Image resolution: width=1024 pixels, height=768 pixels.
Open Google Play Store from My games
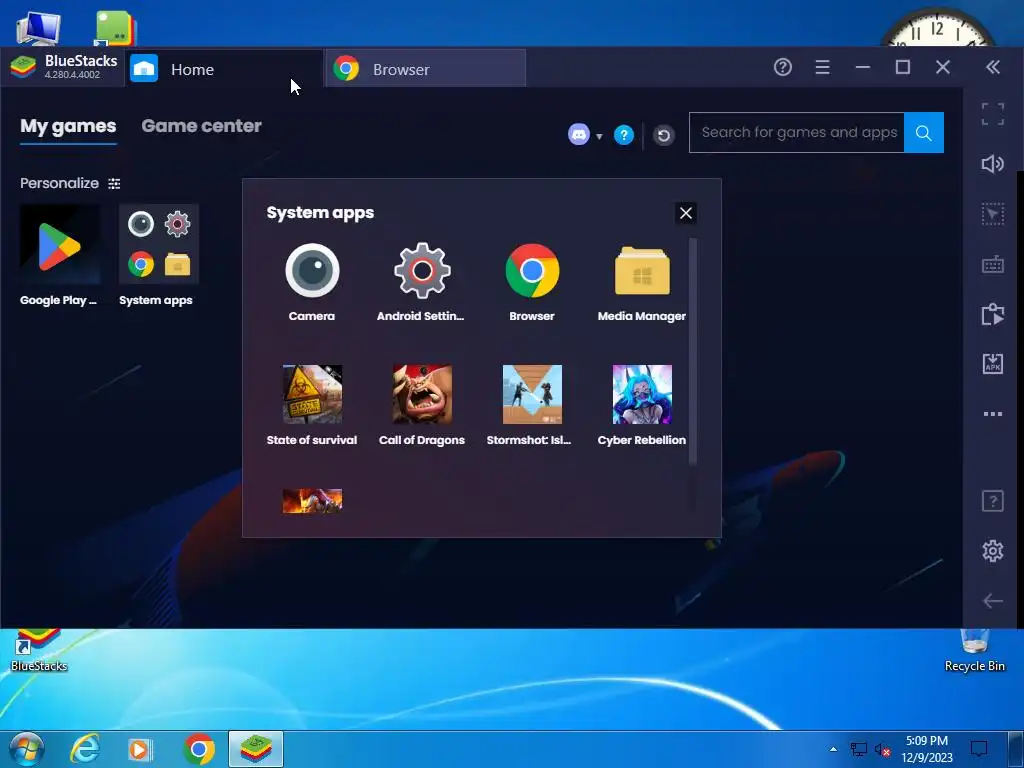click(59, 244)
